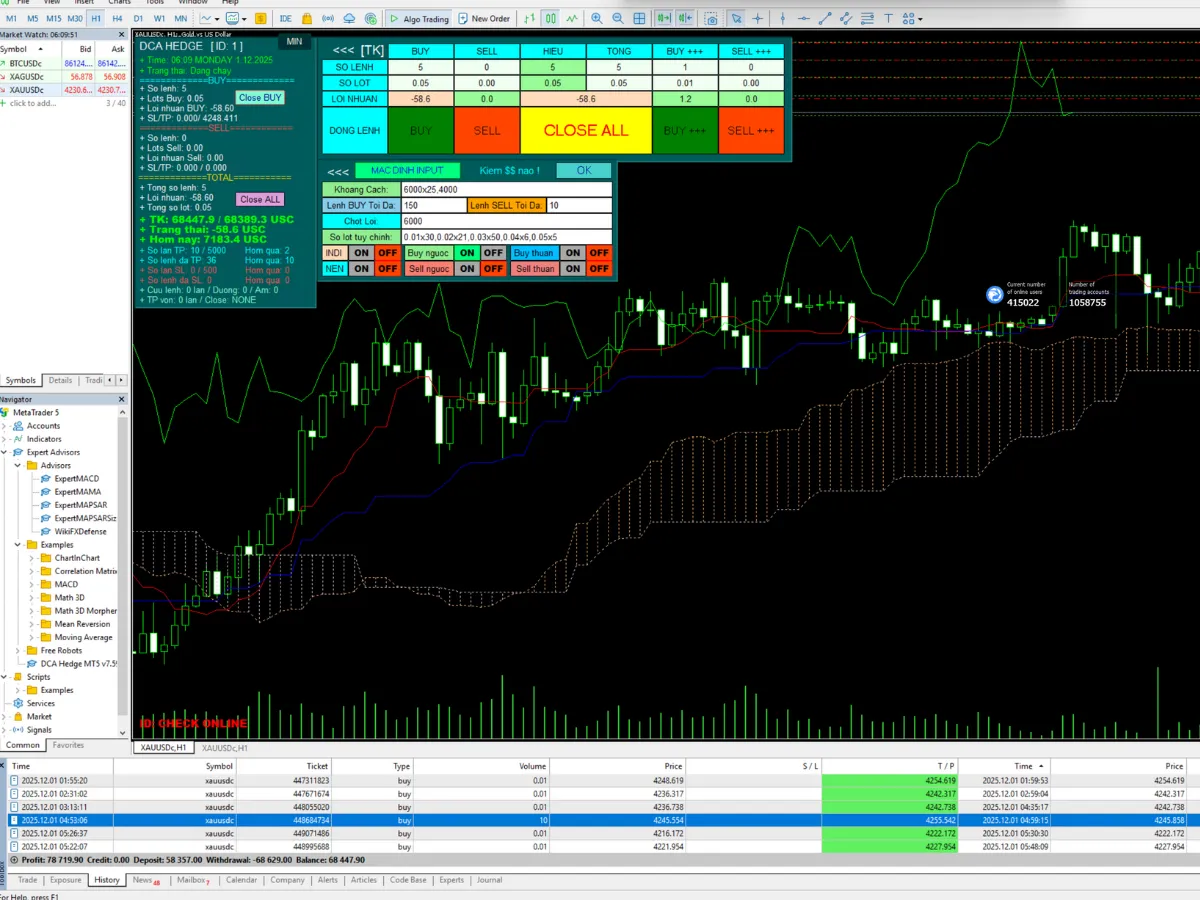Expand the Indicators node in Navigator

pyautogui.click(x=6, y=439)
